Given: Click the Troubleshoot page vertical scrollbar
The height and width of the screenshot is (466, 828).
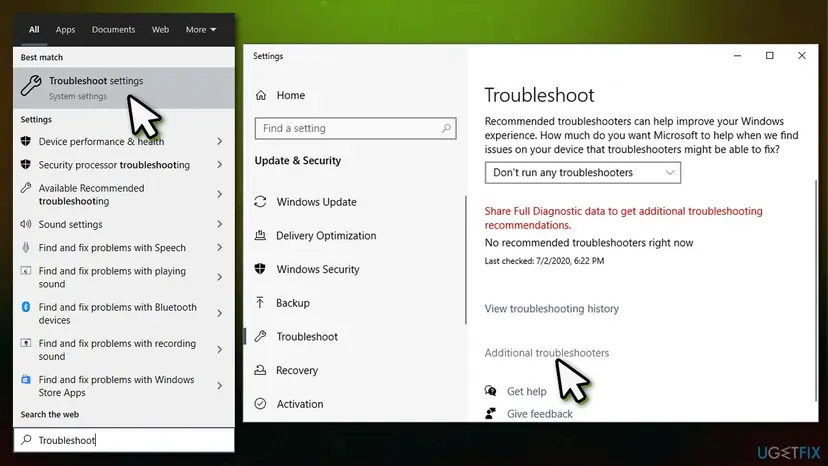Looking at the screenshot, I should [x=816, y=290].
